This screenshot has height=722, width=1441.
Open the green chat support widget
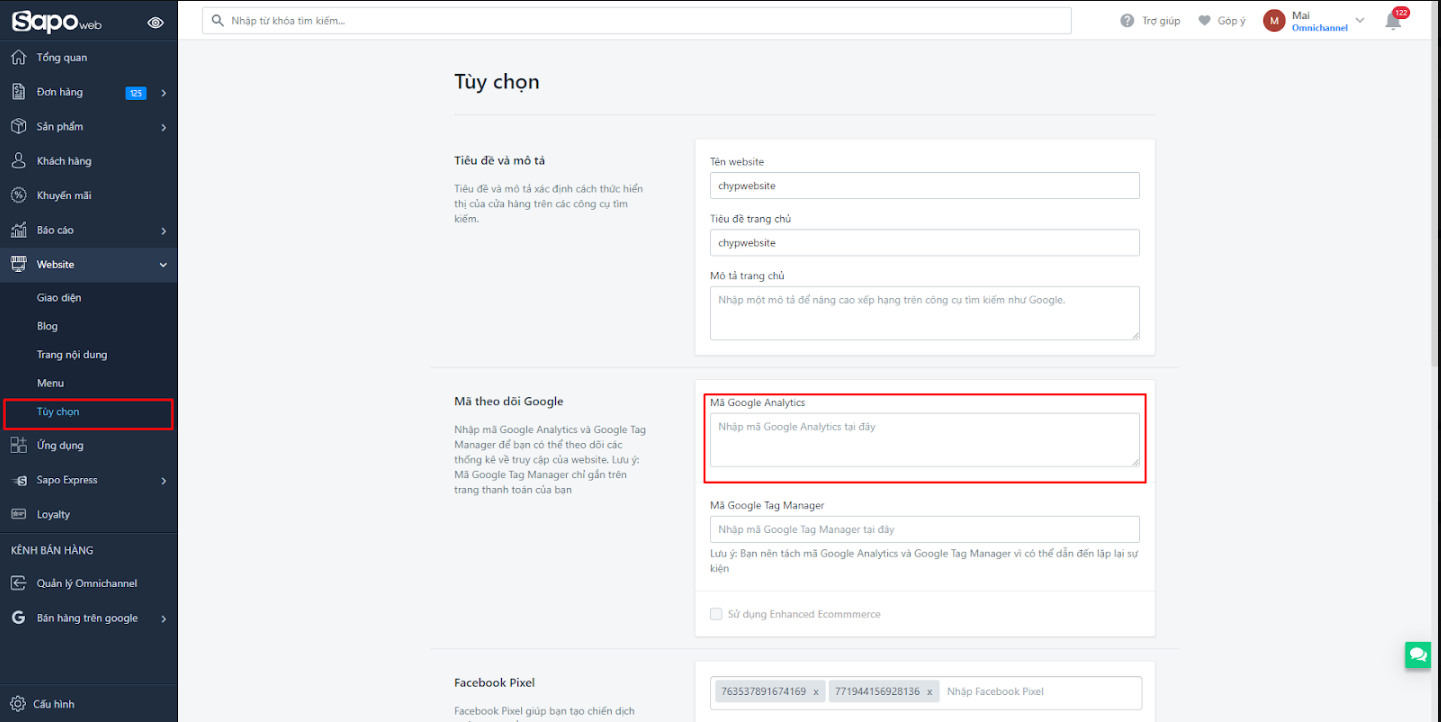(1418, 655)
